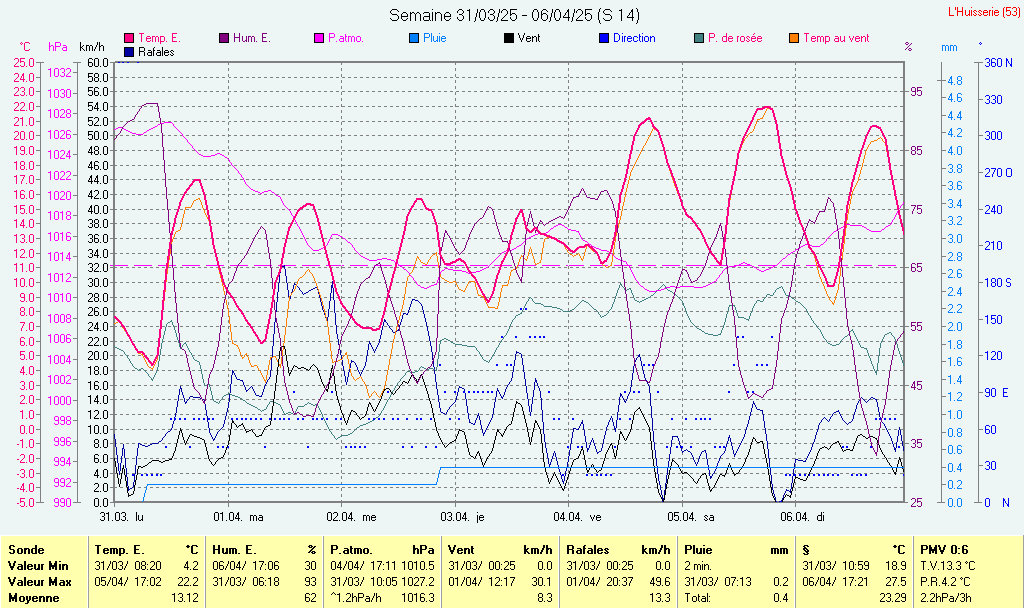Viewport: 1024px width, 608px height.
Task: Click the orange Temp au vent legend swatch
Action: pos(794,38)
